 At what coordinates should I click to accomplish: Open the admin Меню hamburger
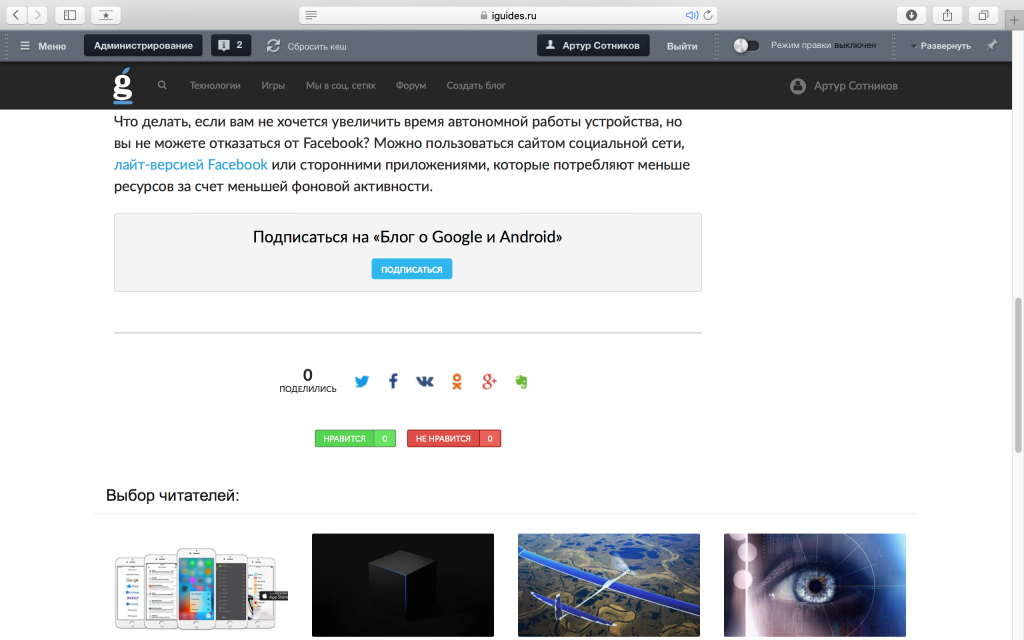pos(43,46)
